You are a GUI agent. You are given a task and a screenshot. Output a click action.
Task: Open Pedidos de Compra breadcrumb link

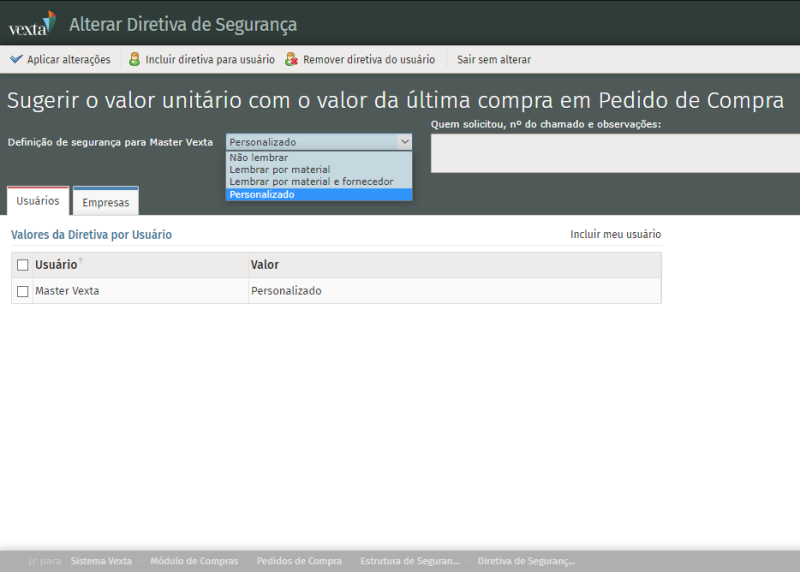click(299, 561)
